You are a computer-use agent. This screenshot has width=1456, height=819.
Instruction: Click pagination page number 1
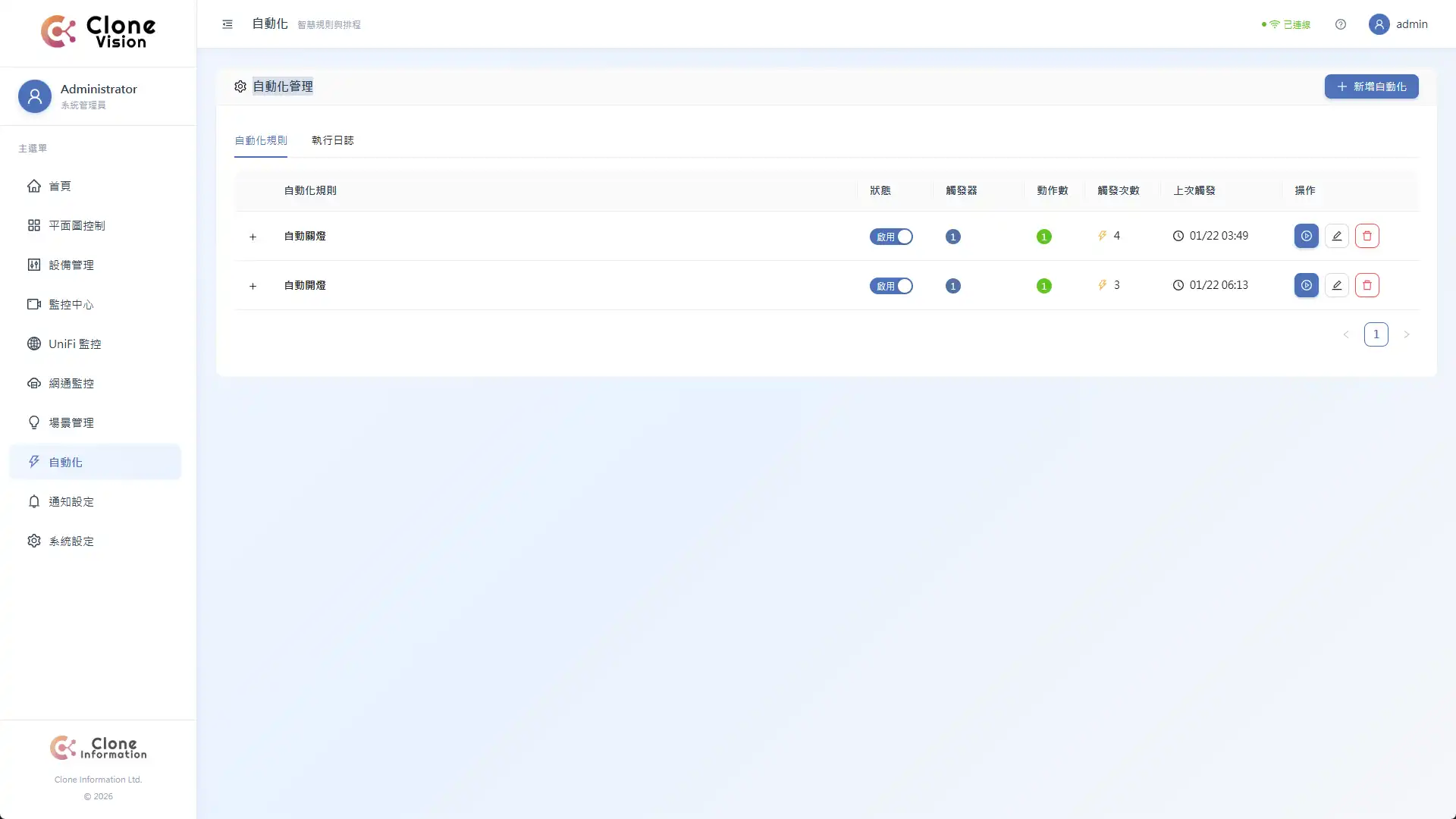tap(1376, 334)
